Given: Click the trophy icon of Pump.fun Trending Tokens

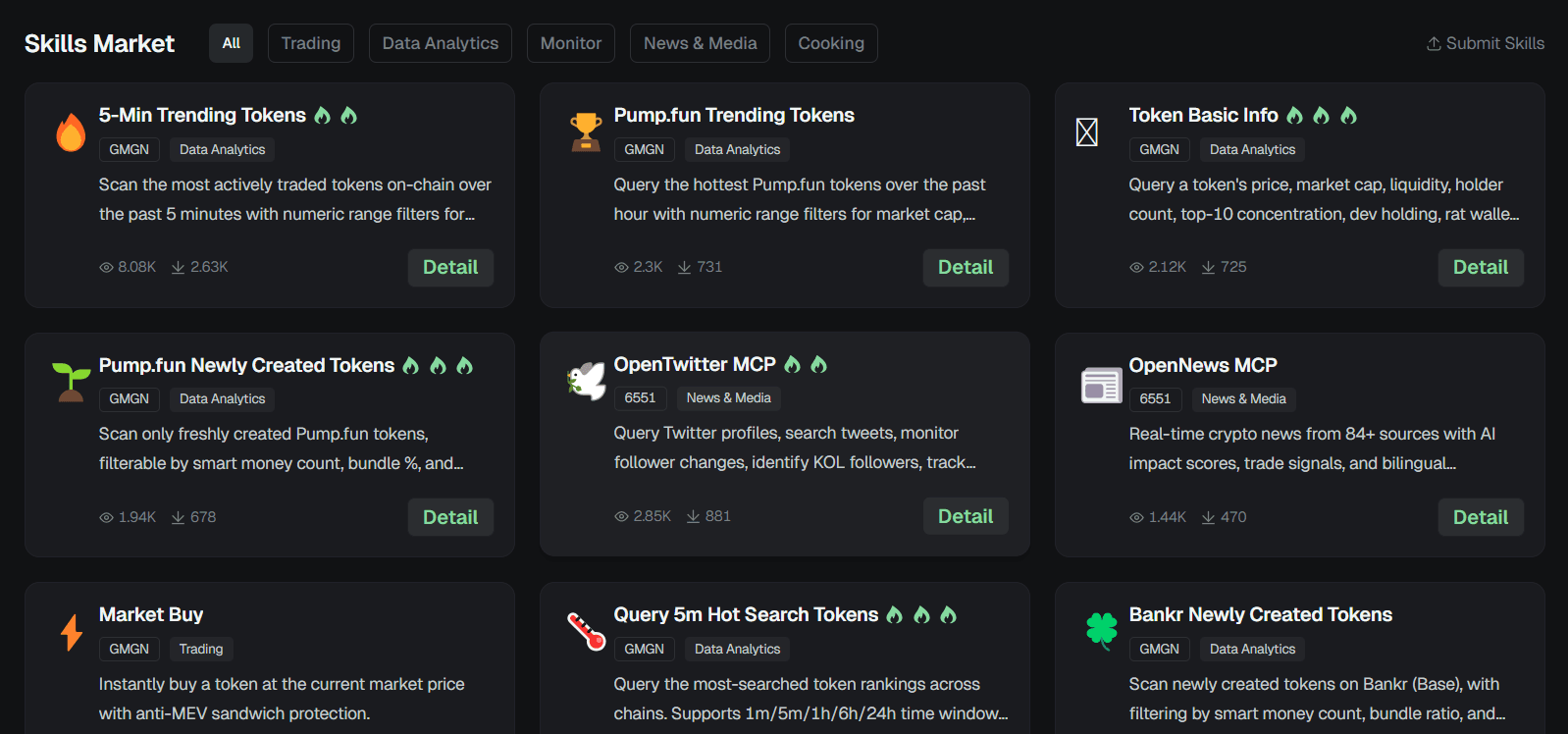Looking at the screenshot, I should 586,131.
